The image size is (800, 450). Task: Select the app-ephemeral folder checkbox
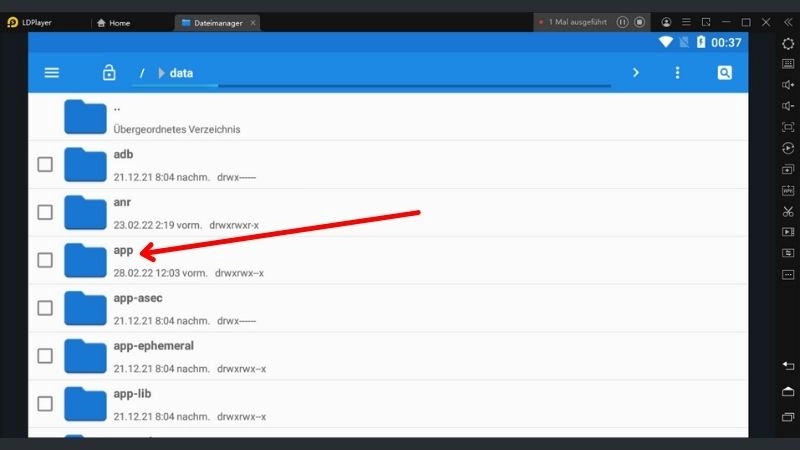coord(45,356)
